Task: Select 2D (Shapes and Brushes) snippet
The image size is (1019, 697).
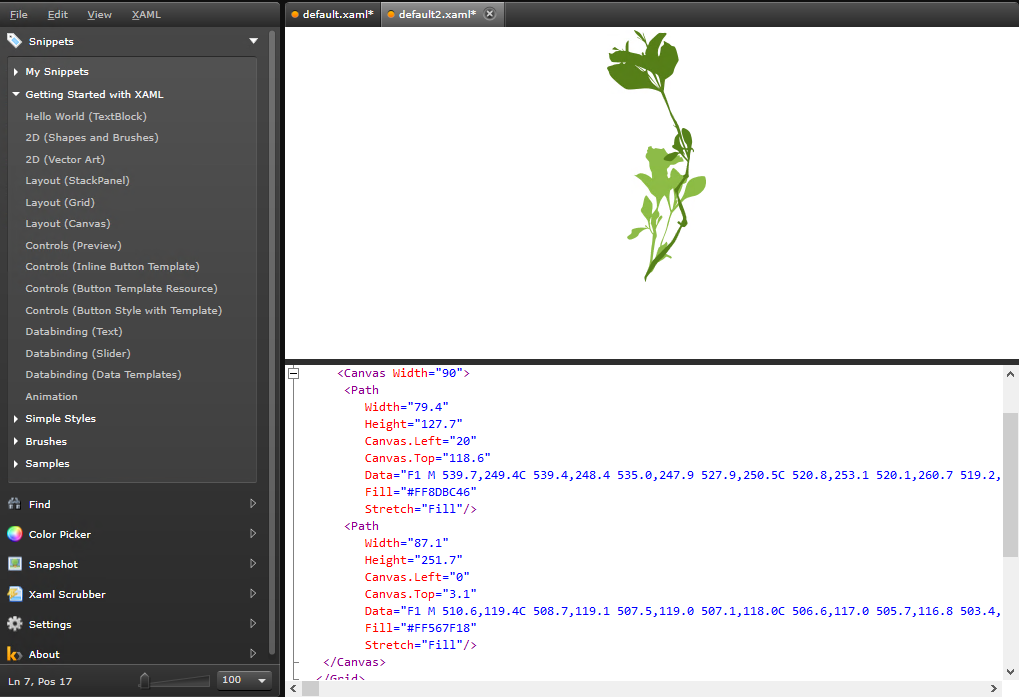Action: click(x=92, y=138)
